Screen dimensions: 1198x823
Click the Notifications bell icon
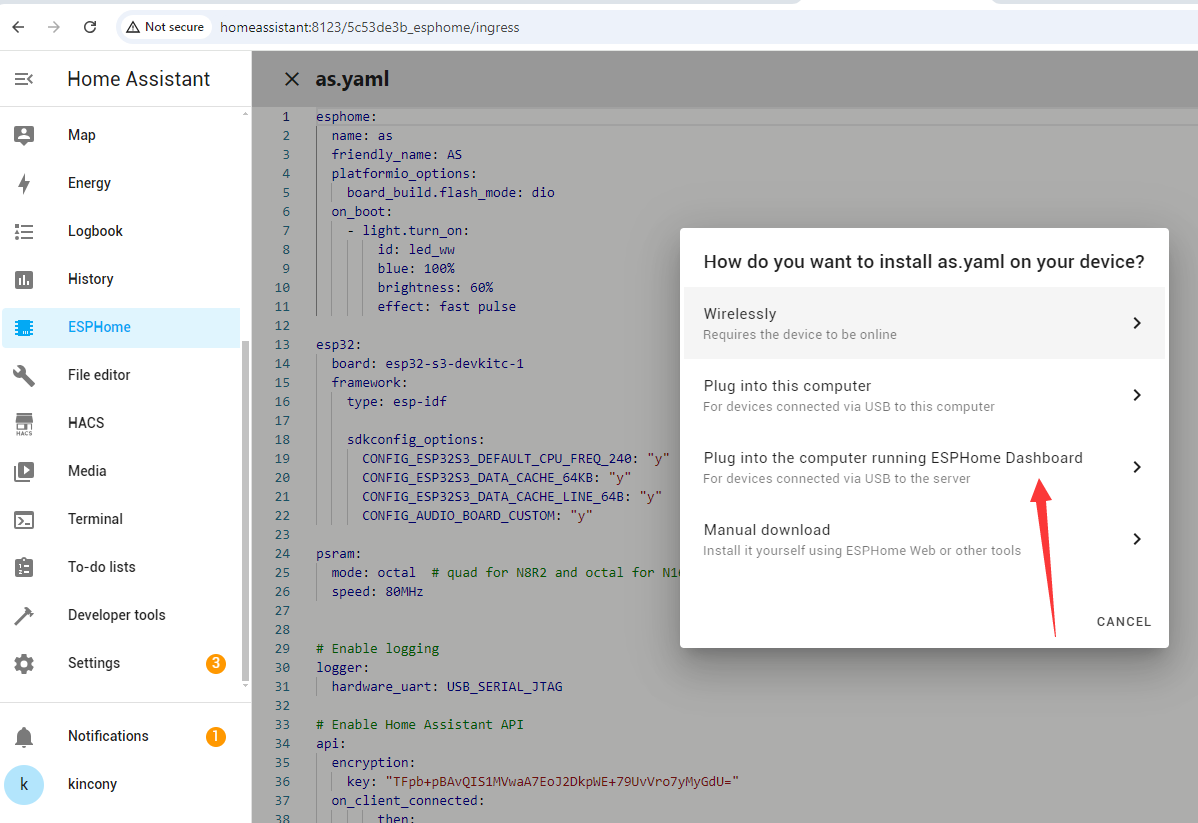point(24,737)
